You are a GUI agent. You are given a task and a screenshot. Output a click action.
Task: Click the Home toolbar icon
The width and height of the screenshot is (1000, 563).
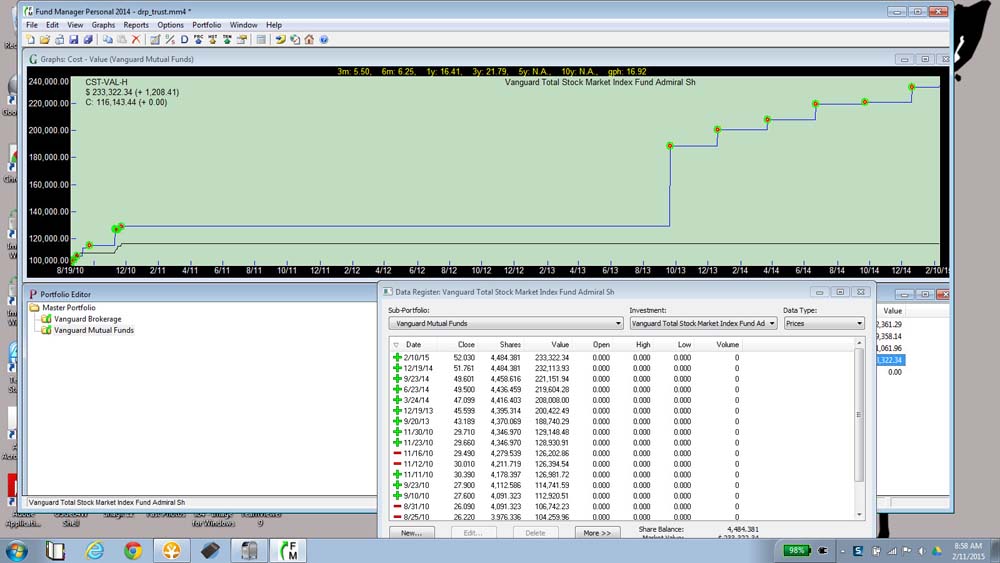click(x=309, y=40)
